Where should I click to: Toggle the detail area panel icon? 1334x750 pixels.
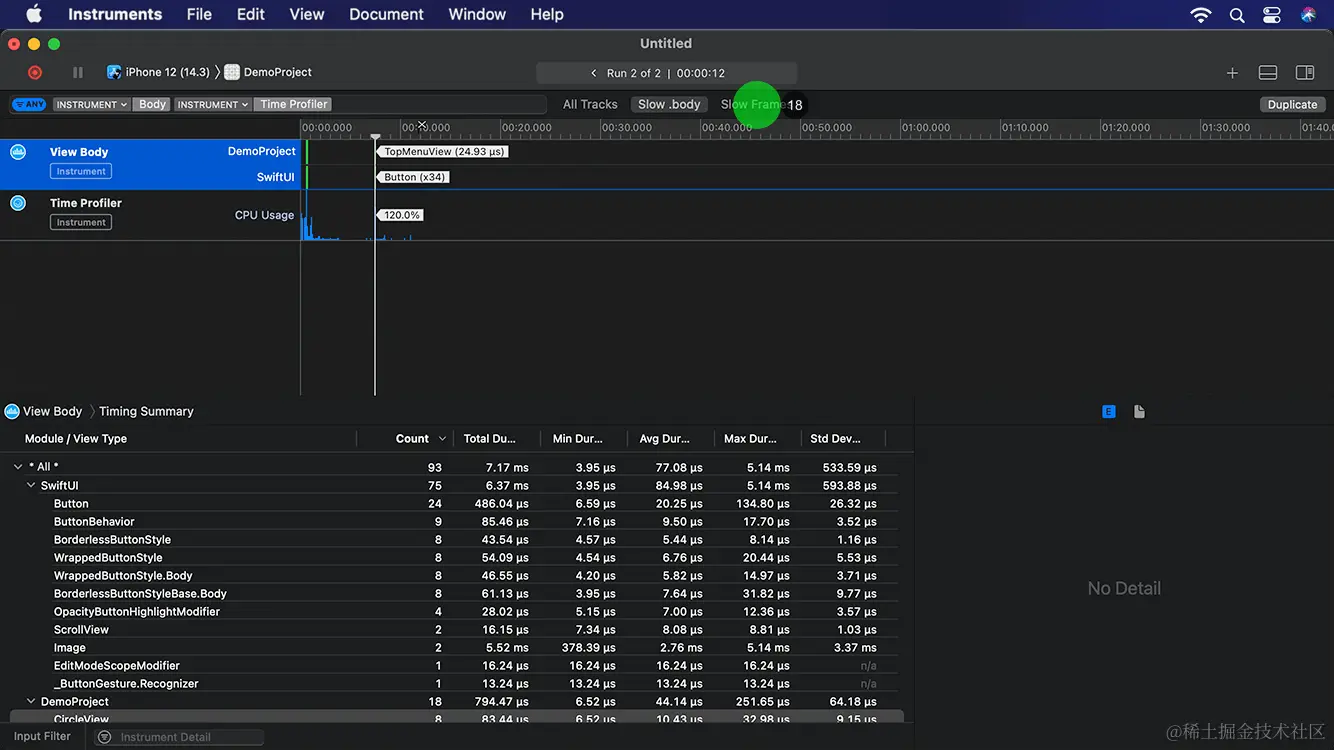[x=1268, y=73]
